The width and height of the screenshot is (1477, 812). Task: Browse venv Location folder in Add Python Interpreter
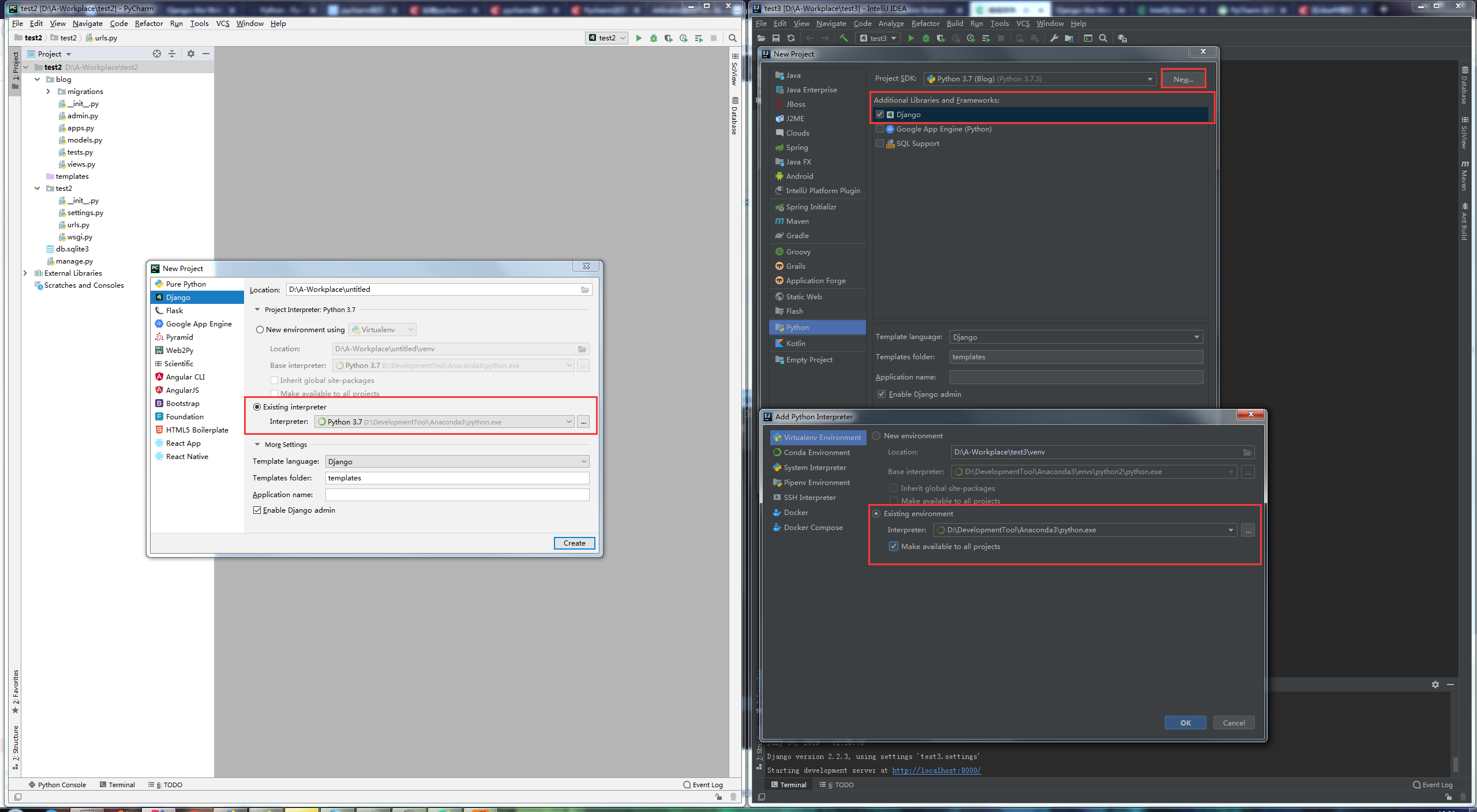tap(1247, 452)
